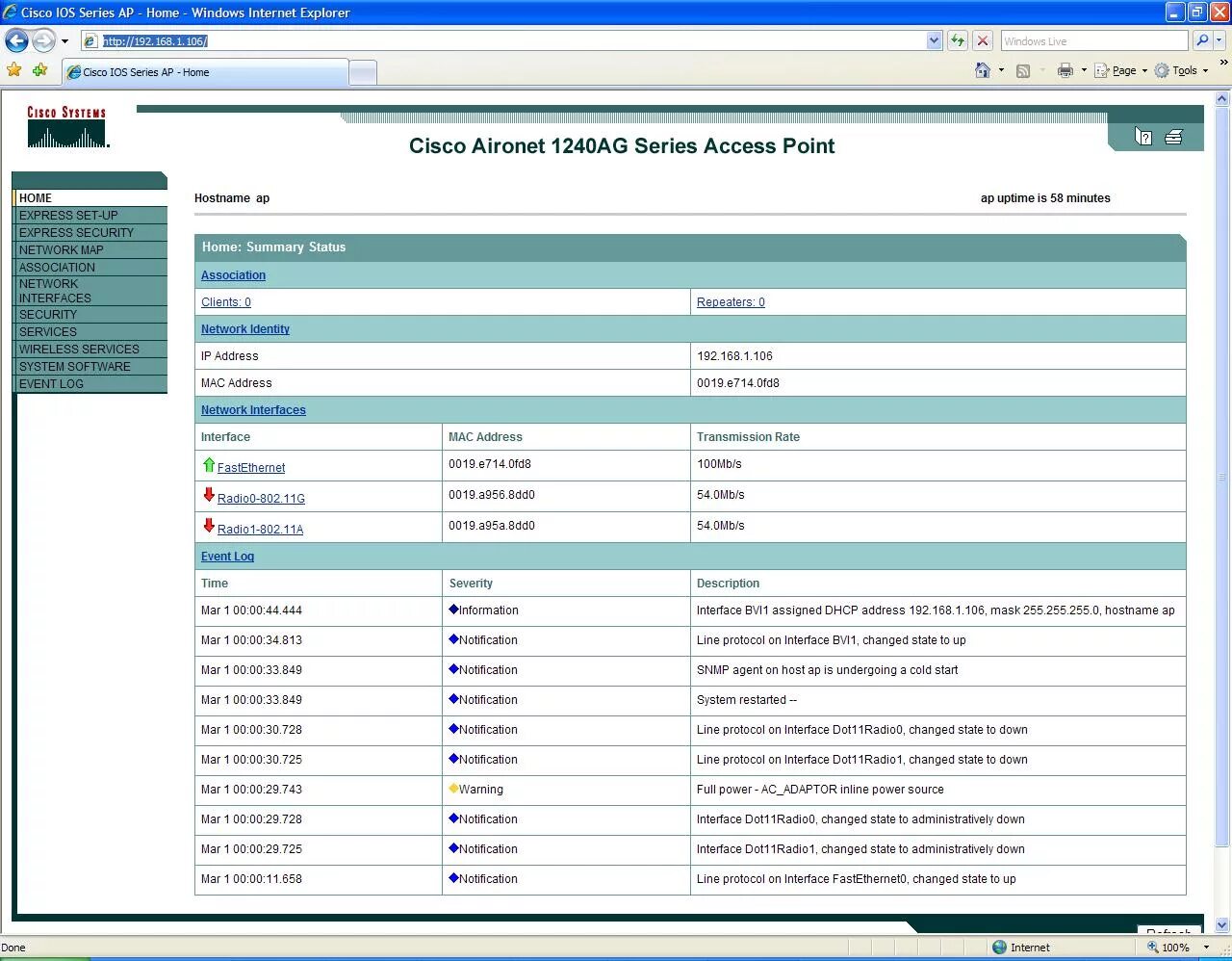Image resolution: width=1232 pixels, height=961 pixels.
Task: Click the Clients: 0 link
Action: [226, 302]
